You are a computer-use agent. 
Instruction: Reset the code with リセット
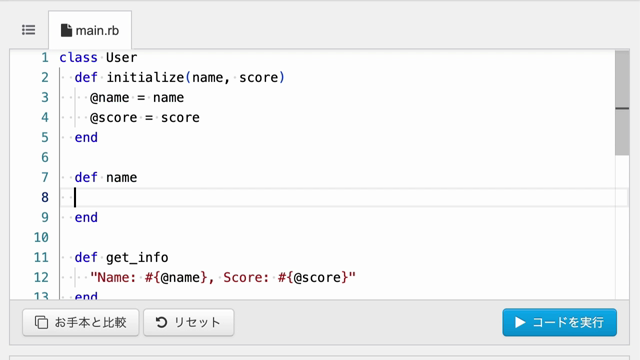tap(189, 322)
